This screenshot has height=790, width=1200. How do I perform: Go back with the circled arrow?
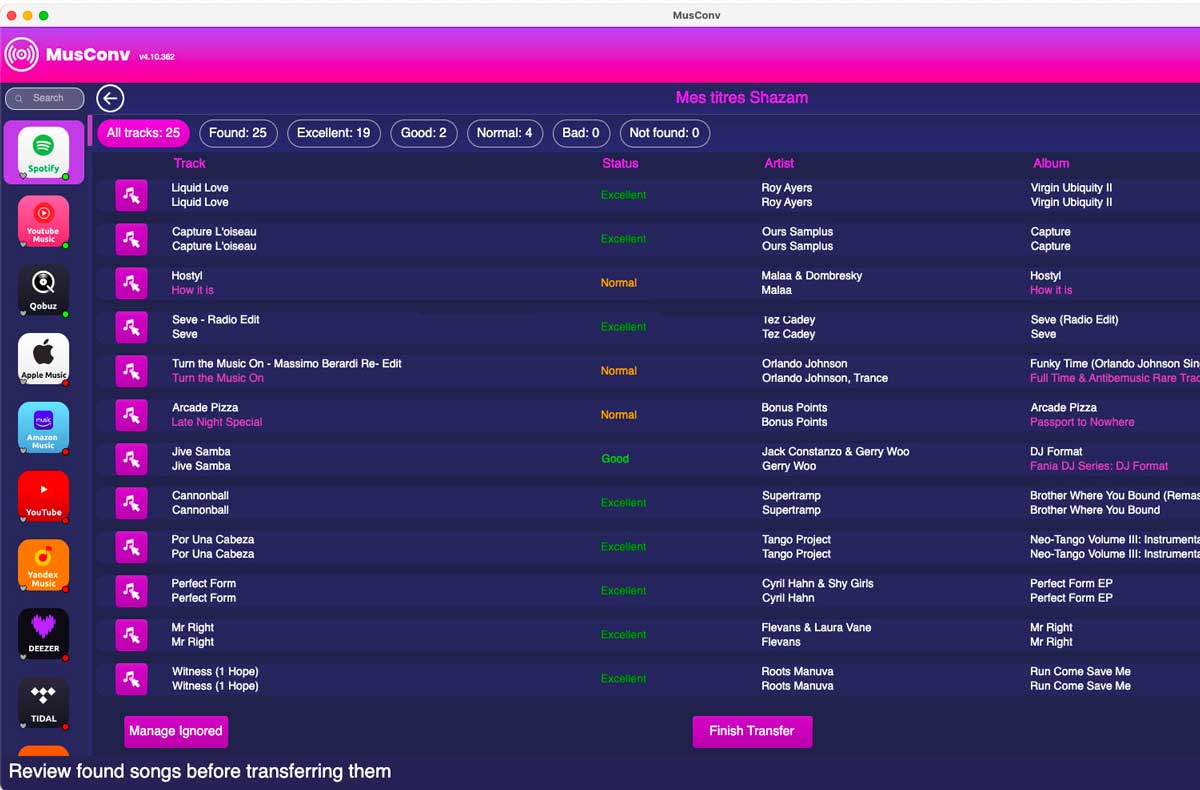coord(110,98)
